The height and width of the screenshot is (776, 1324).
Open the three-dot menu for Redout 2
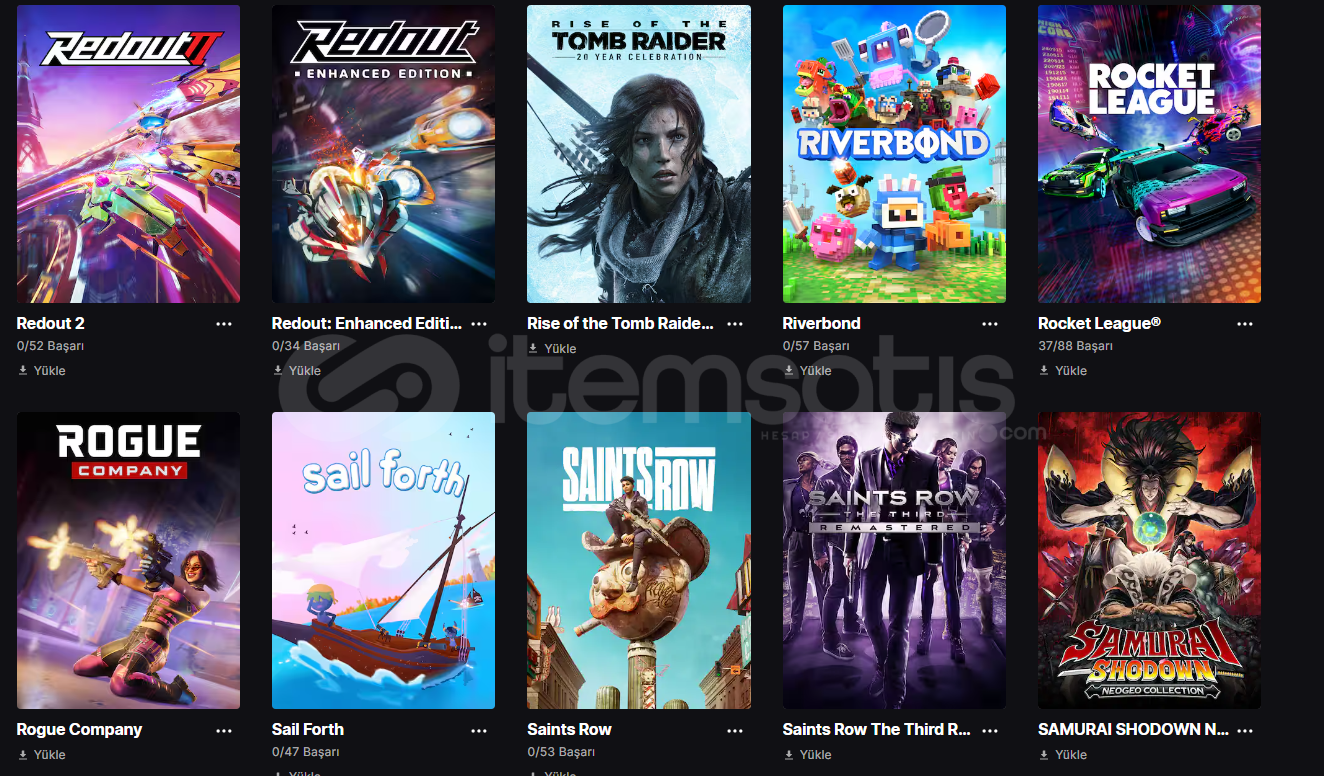[x=224, y=324]
